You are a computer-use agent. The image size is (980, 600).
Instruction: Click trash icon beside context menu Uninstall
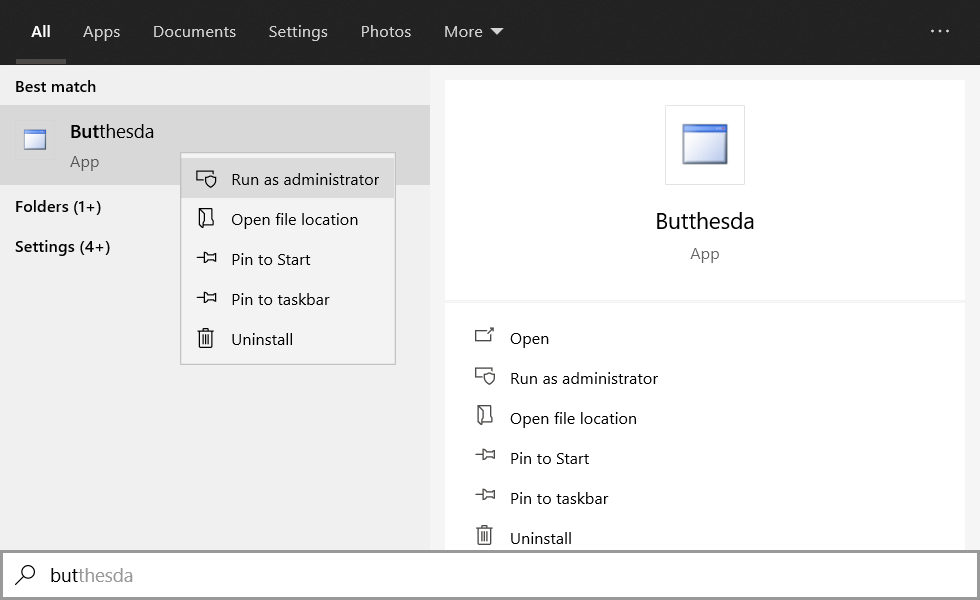tap(206, 338)
